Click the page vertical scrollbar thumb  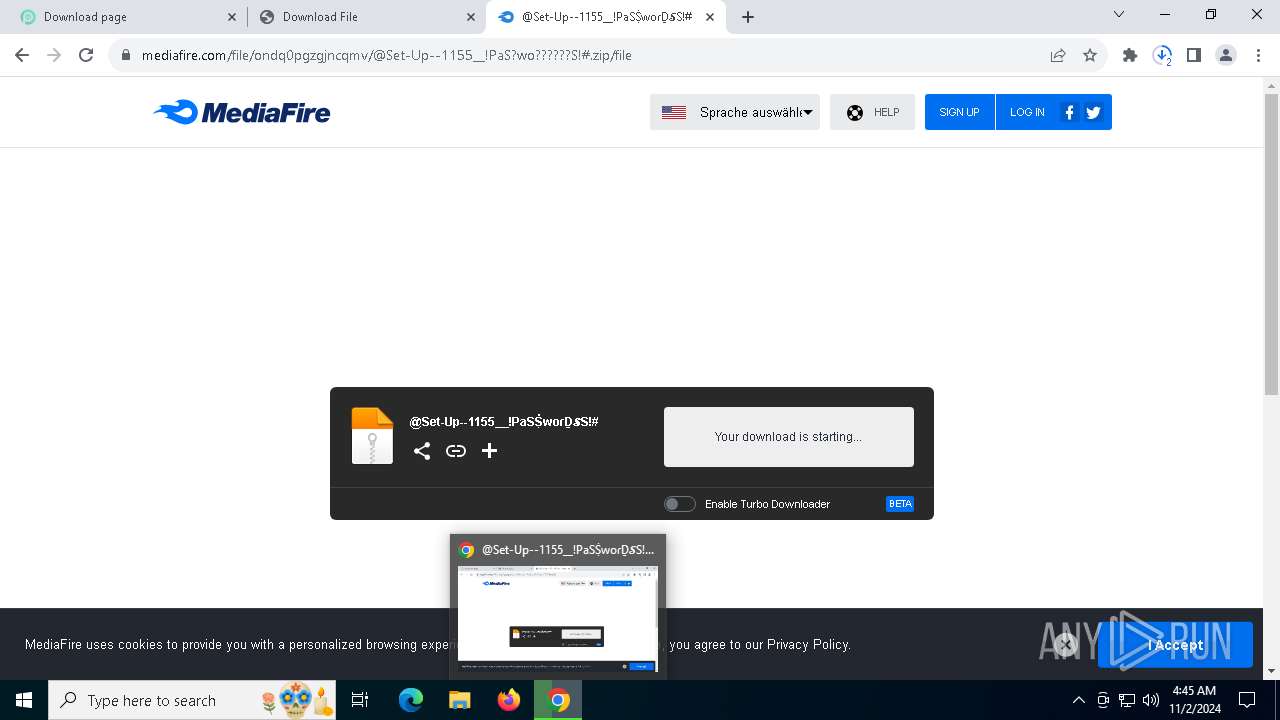coord(1271,244)
